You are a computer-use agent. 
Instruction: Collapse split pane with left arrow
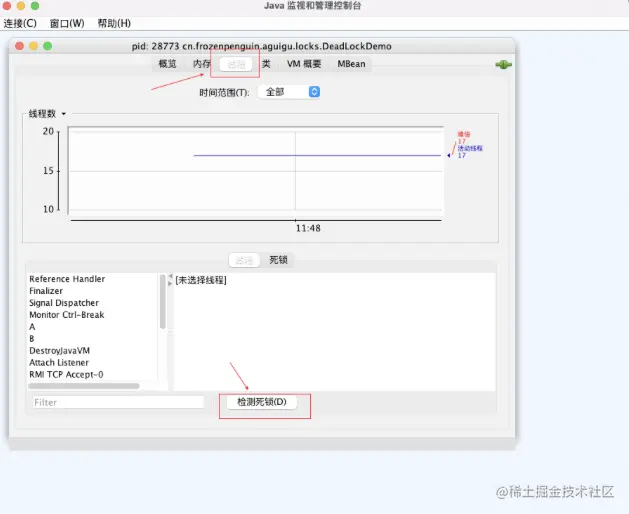coord(170,276)
